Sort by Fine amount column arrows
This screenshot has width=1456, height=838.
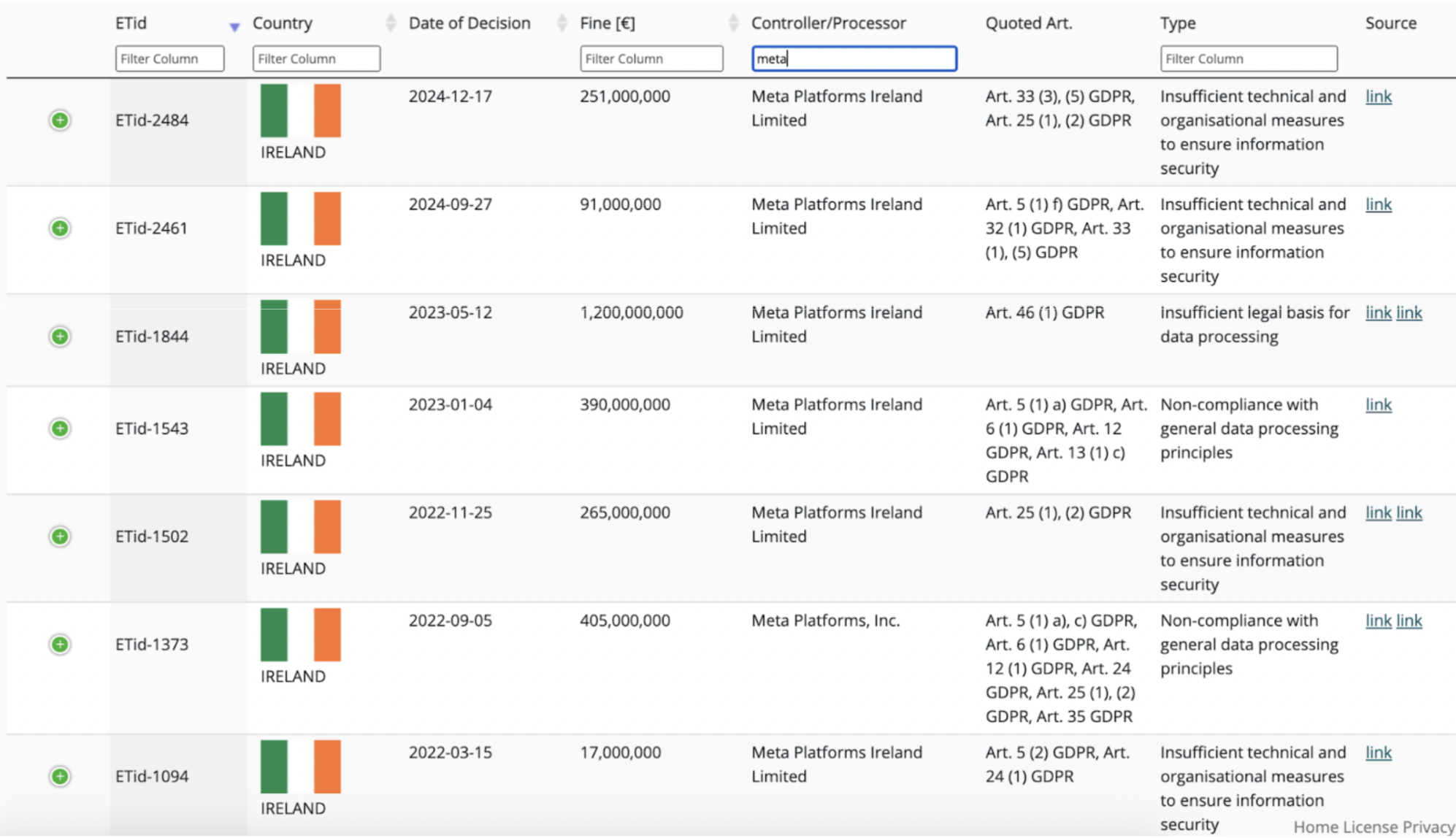(733, 23)
